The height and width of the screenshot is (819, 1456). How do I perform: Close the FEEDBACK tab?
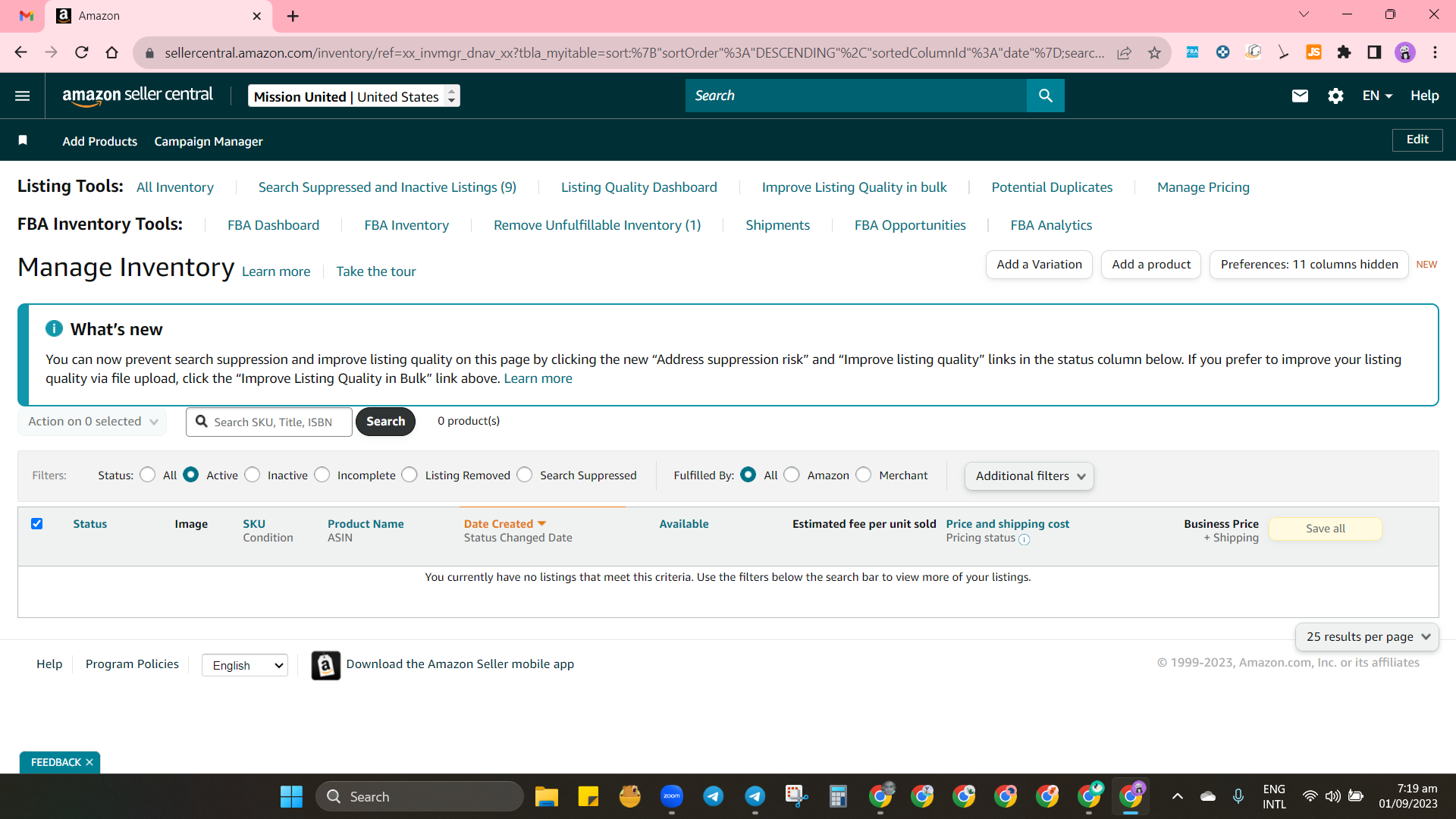(89, 762)
